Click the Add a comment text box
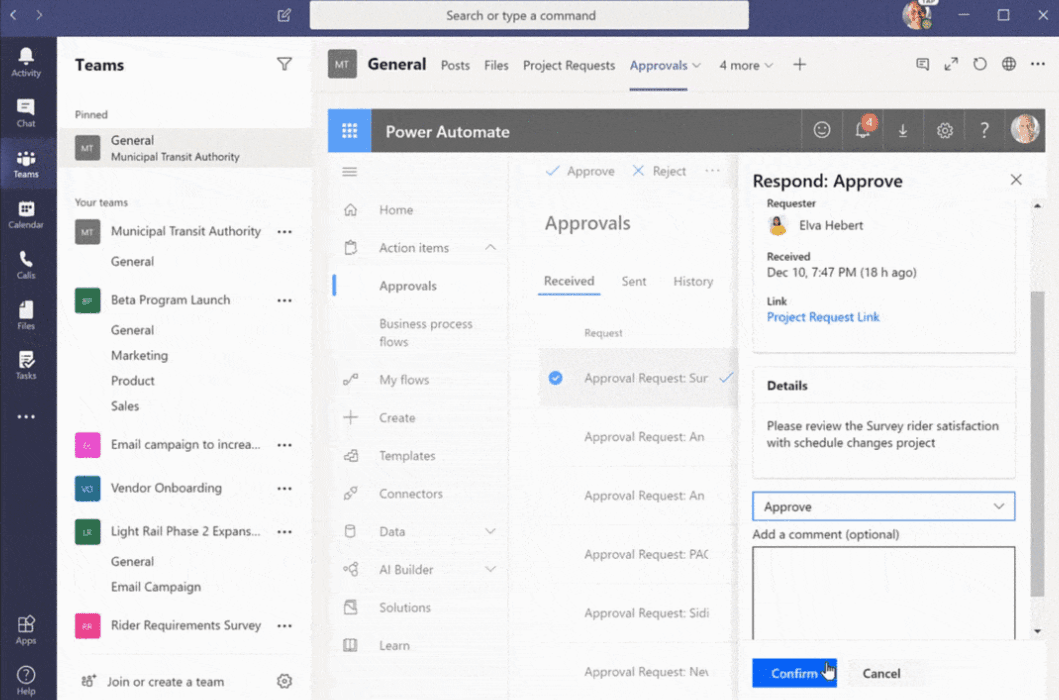Screen dimensions: 1059x700 [883, 593]
